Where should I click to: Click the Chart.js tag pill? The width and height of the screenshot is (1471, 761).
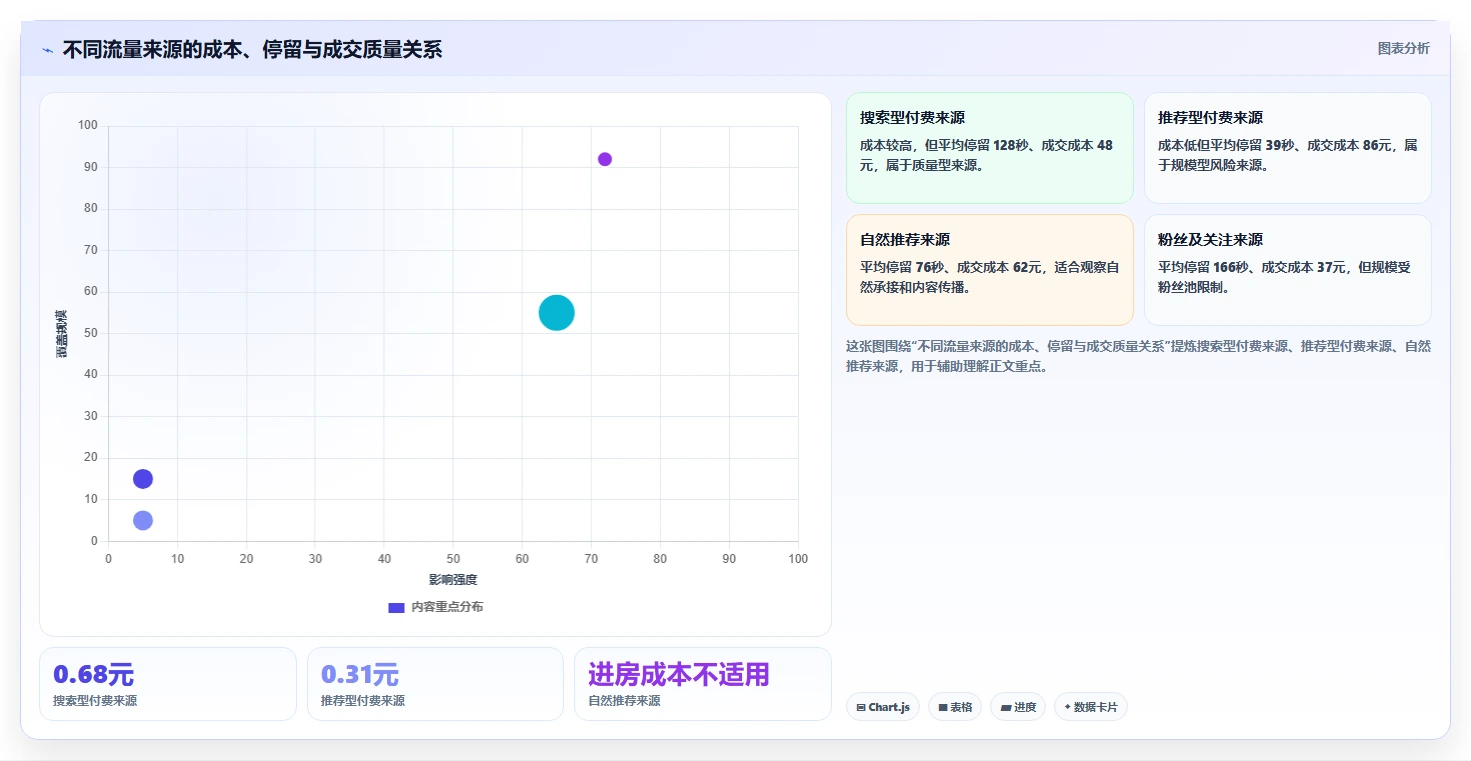pyautogui.click(x=882, y=707)
